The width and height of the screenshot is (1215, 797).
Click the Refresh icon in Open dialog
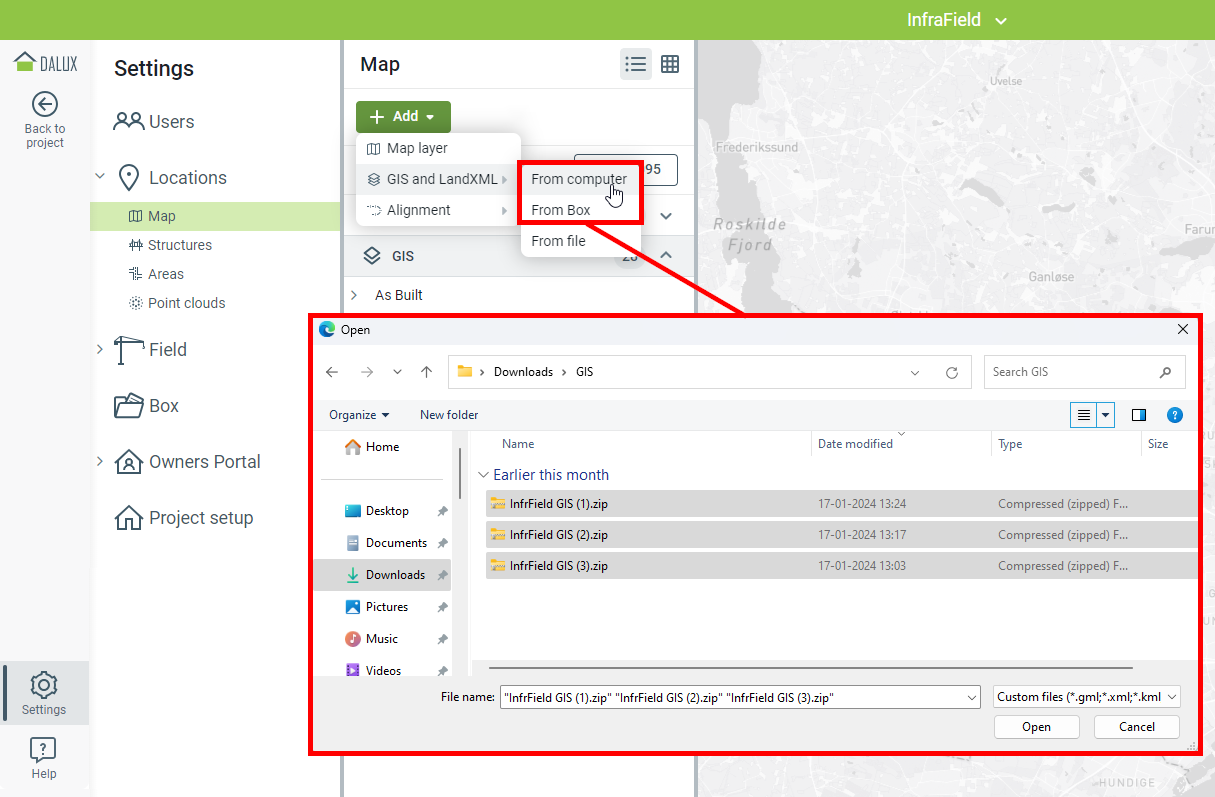coord(952,372)
